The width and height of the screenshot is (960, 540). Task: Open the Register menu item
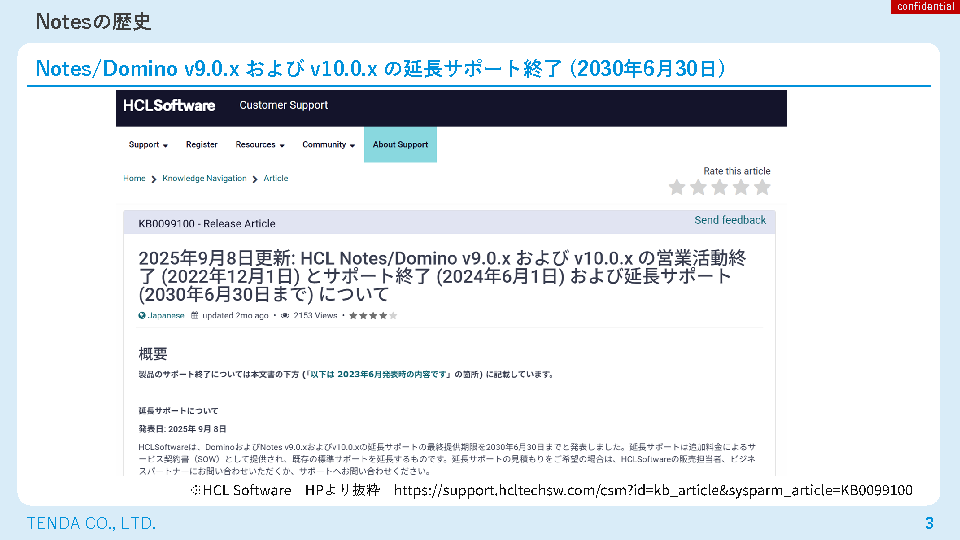202,145
